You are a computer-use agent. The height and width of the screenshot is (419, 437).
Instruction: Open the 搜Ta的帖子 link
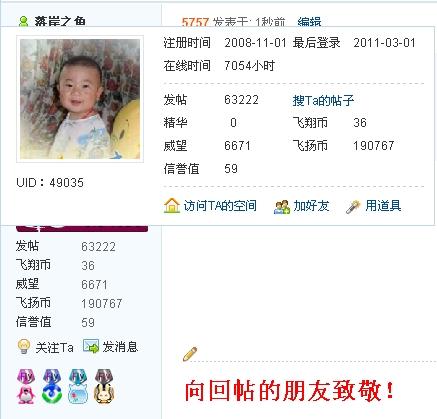pyautogui.click(x=323, y=100)
